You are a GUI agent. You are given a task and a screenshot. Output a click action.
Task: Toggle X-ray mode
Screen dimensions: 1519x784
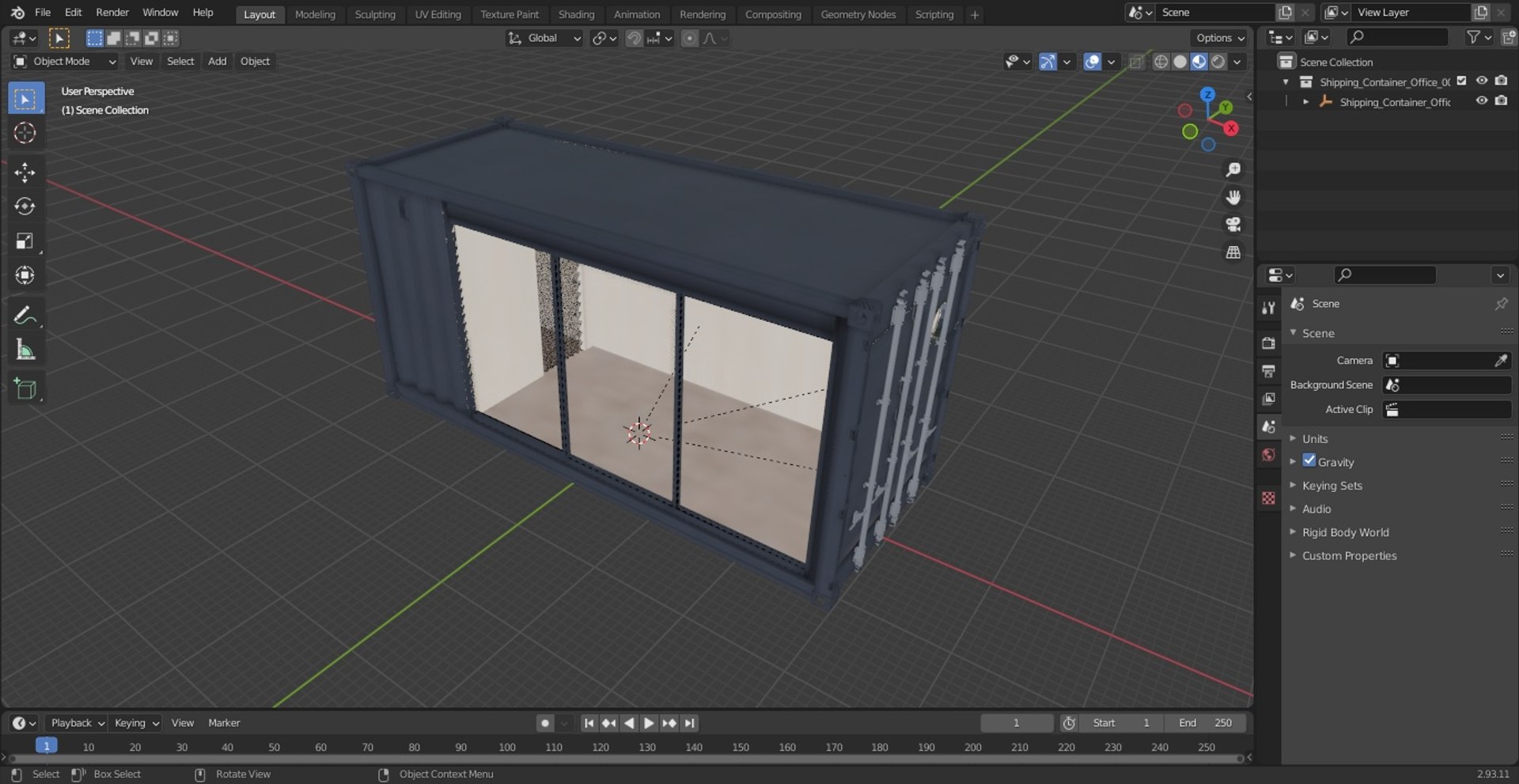tap(1137, 62)
